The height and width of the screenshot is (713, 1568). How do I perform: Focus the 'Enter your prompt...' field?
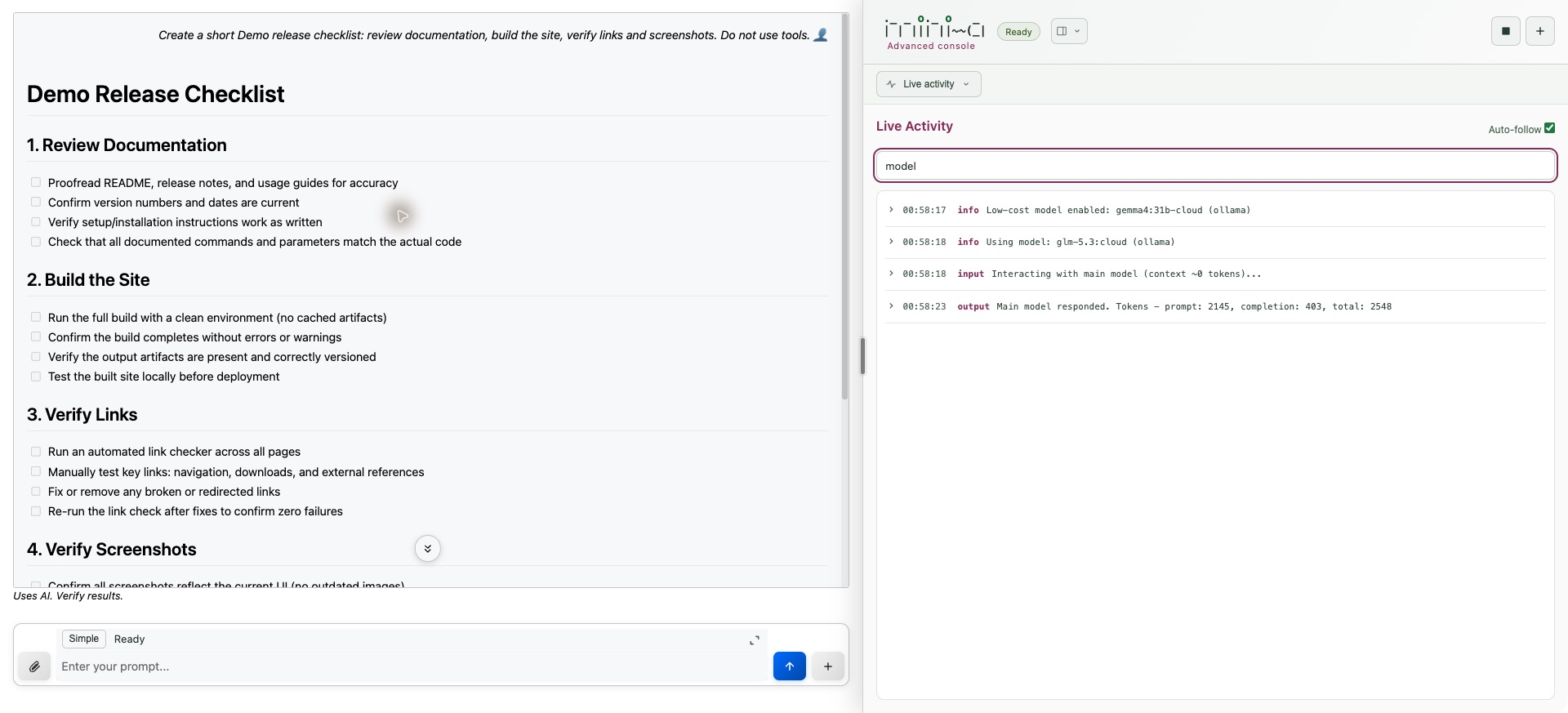[412, 666]
